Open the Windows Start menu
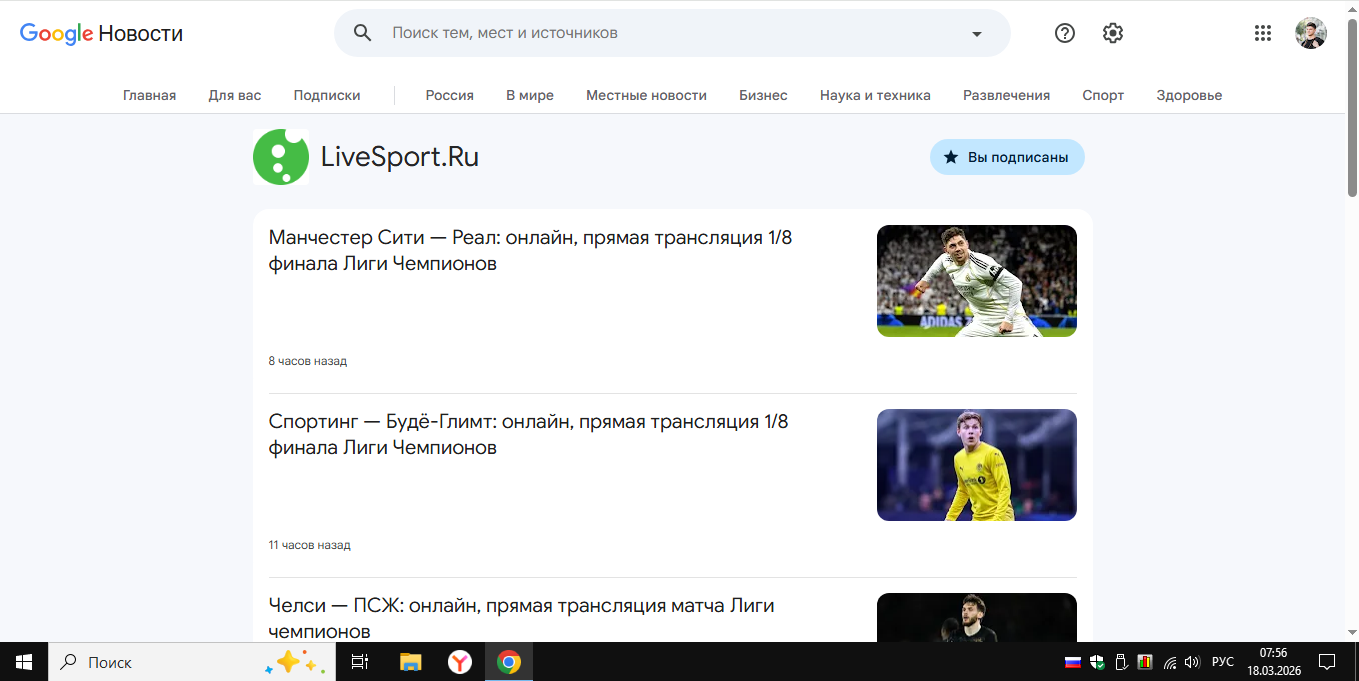The image size is (1359, 681). pyautogui.click(x=24, y=662)
